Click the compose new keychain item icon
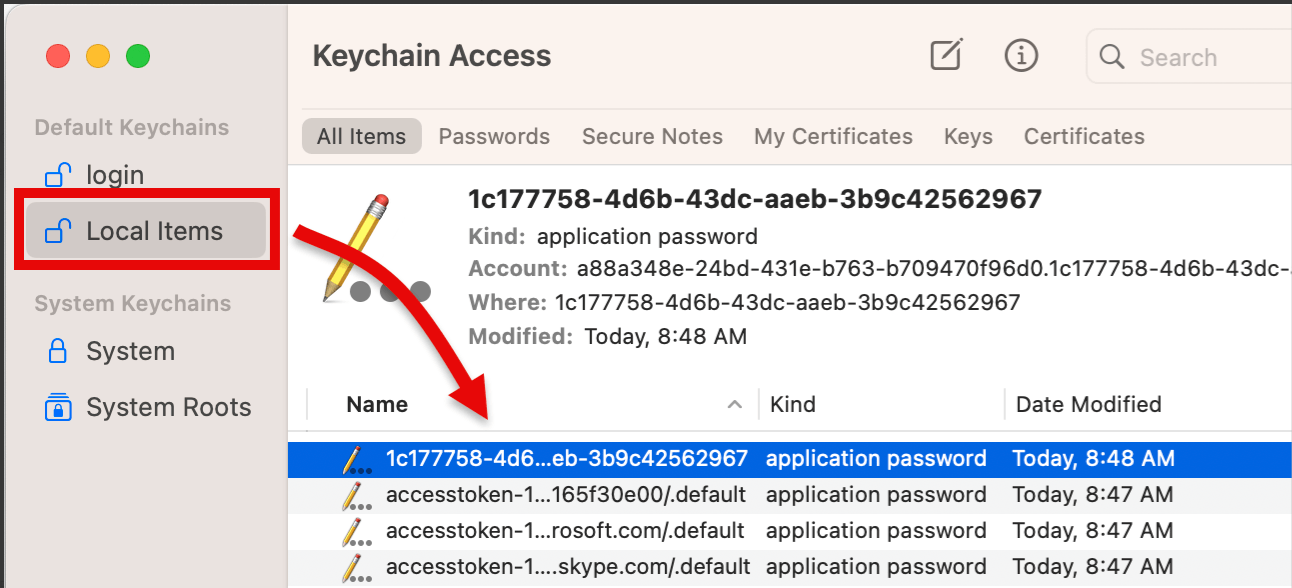This screenshot has width=1292, height=588. click(x=946, y=55)
